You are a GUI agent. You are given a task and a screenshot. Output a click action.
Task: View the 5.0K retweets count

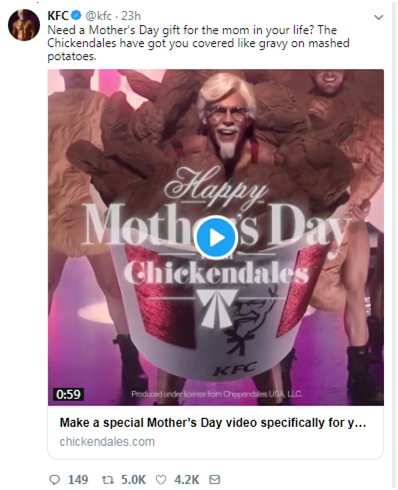(133, 480)
